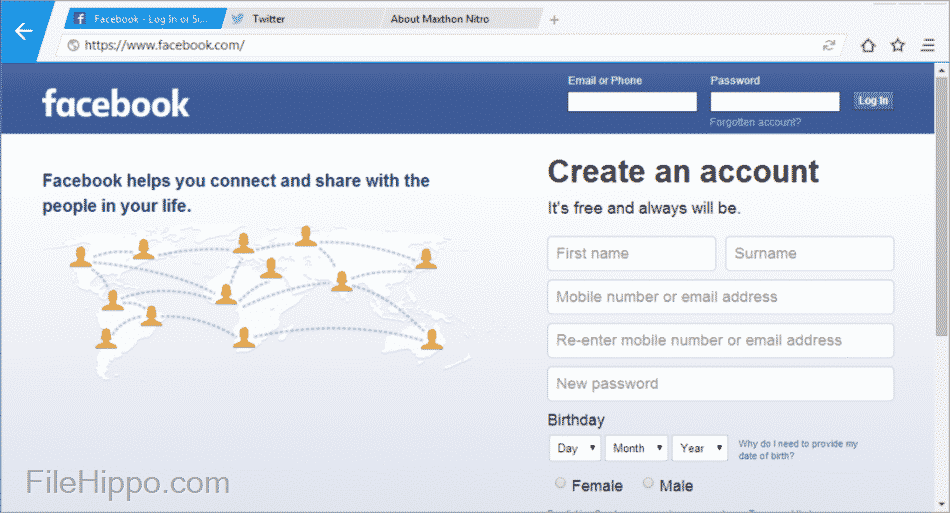950x513 pixels.
Task: Click the globe site info icon
Action: click(x=72, y=45)
